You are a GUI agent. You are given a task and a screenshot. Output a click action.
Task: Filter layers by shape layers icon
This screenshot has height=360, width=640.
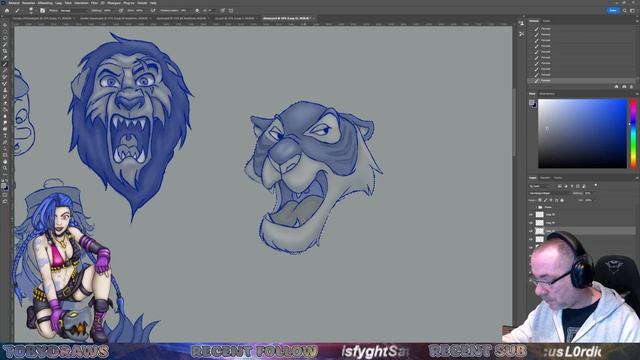click(578, 186)
